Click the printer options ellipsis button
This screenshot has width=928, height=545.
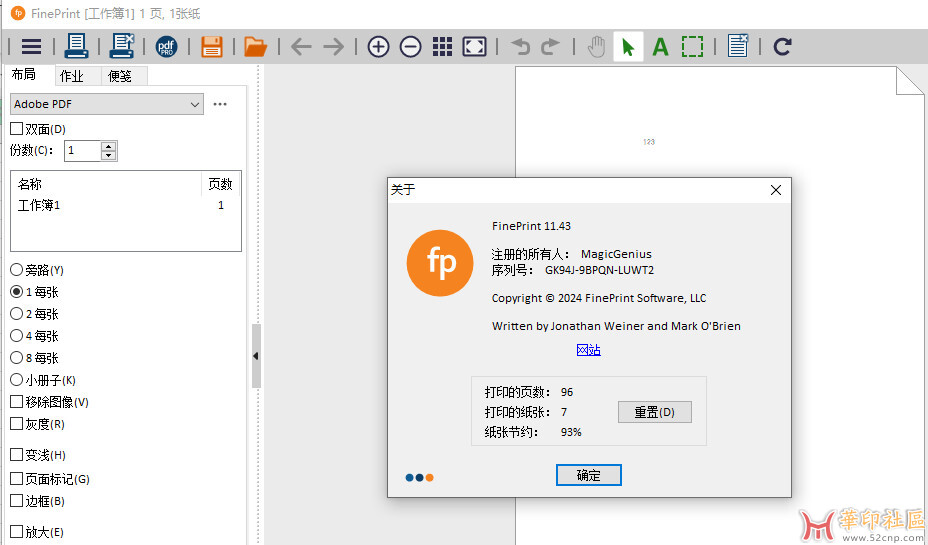point(220,104)
